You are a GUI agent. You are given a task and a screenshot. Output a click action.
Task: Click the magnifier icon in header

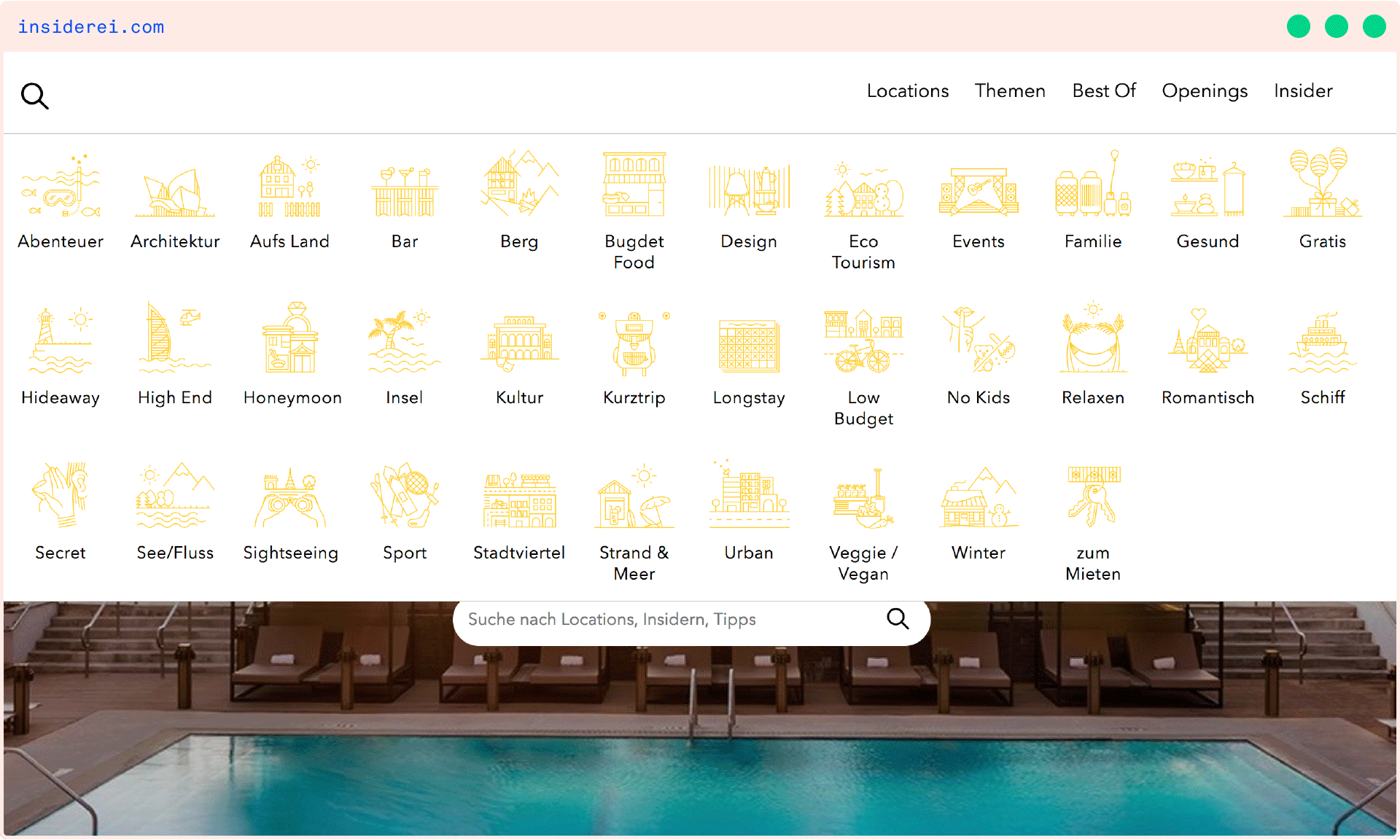pos(34,96)
